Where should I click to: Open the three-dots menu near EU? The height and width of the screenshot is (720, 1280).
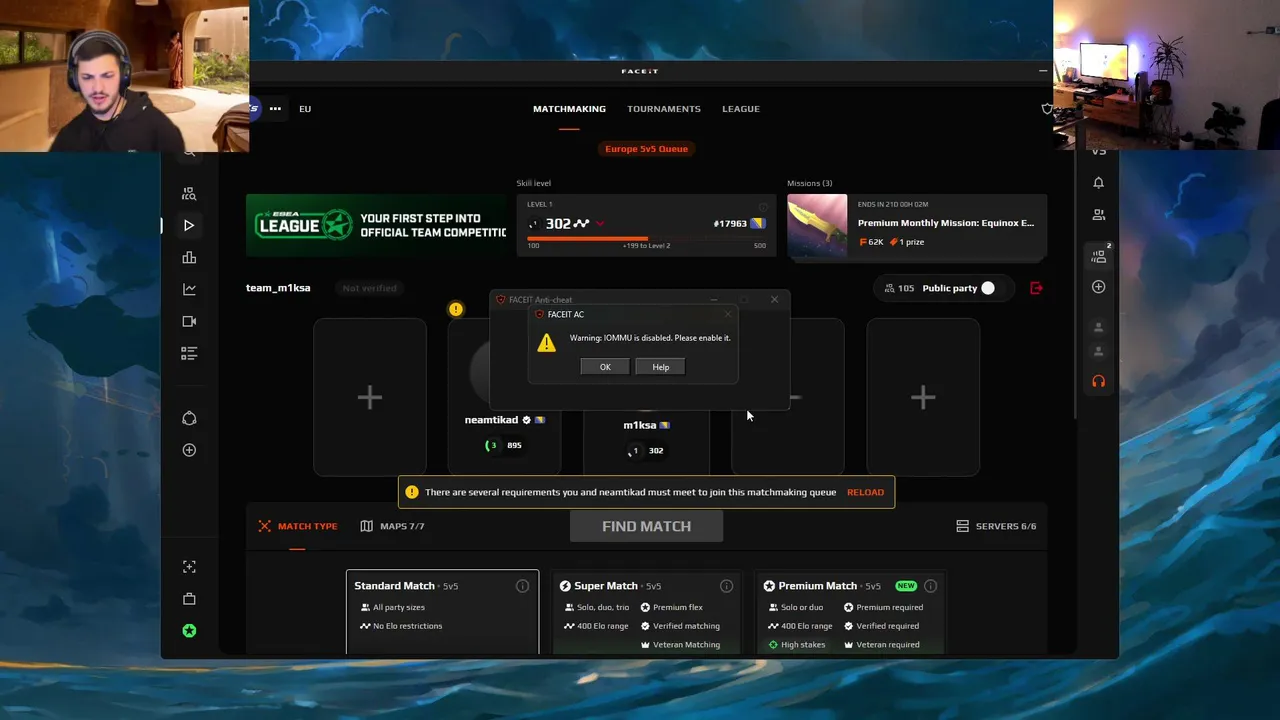pyautogui.click(x=275, y=109)
